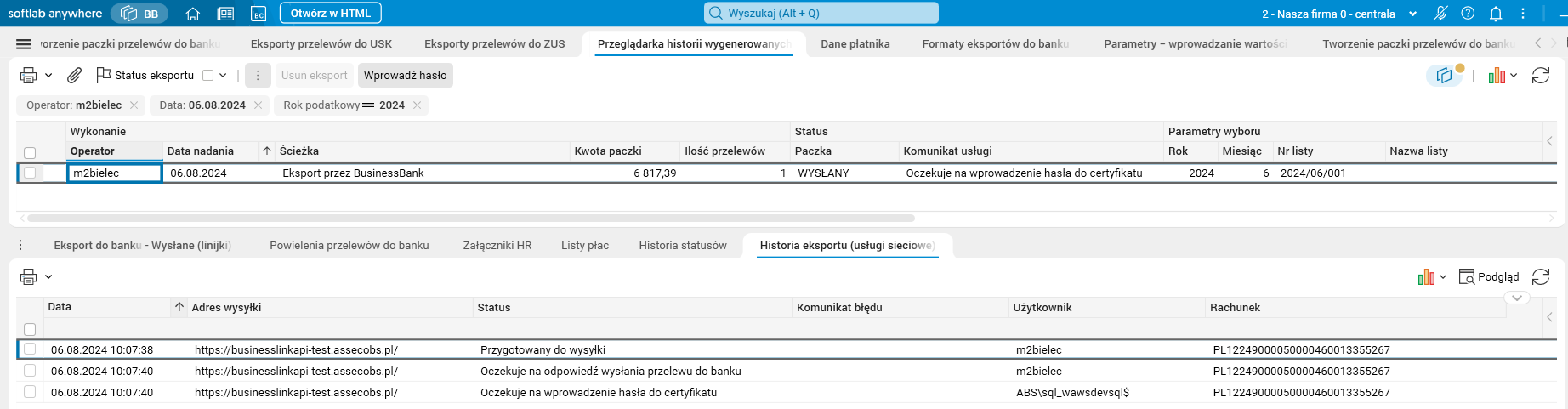Toggle the Status eksportu checkbox
1568x409 pixels.
(x=207, y=76)
